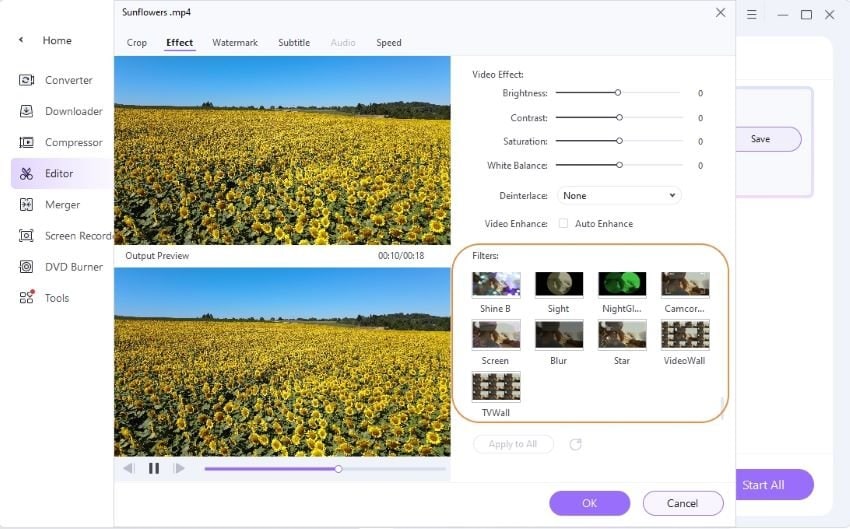
Task: Open the Downloader sidebar icon
Action: pyautogui.click(x=26, y=111)
